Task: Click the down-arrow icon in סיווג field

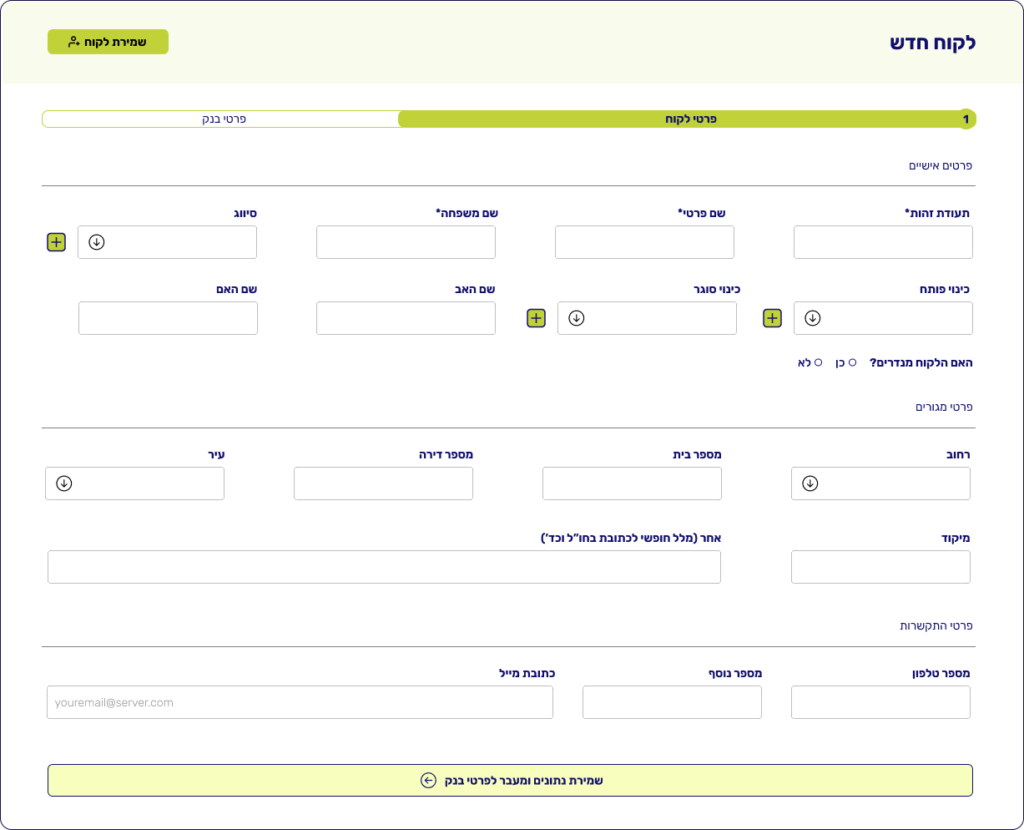Action: (x=97, y=242)
